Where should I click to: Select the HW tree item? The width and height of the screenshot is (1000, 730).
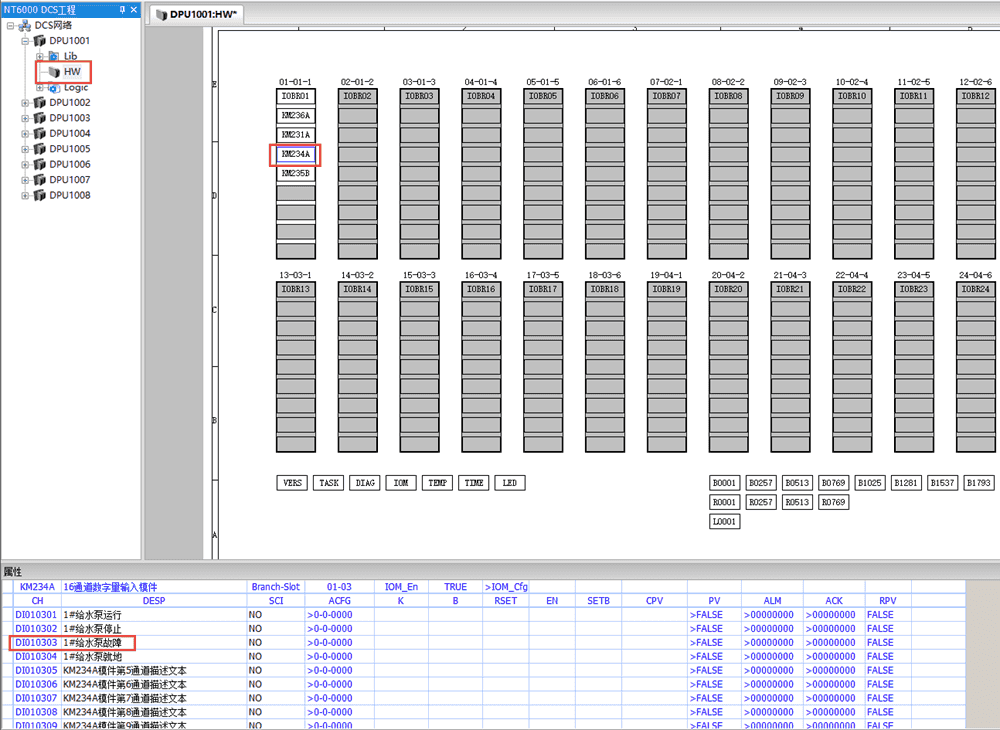click(72, 72)
